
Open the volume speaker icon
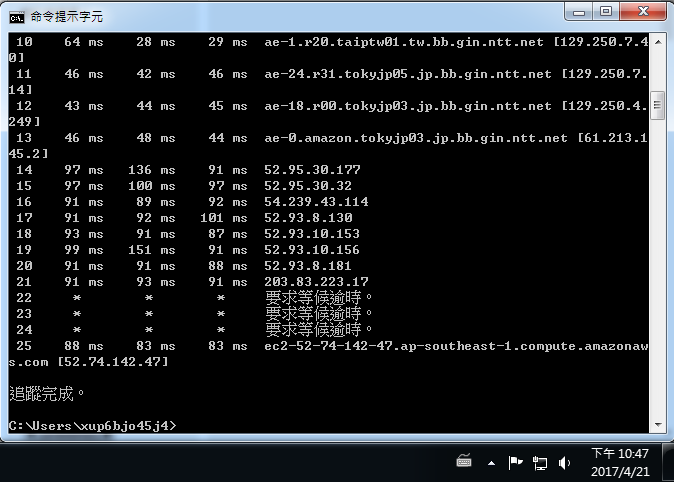click(564, 463)
